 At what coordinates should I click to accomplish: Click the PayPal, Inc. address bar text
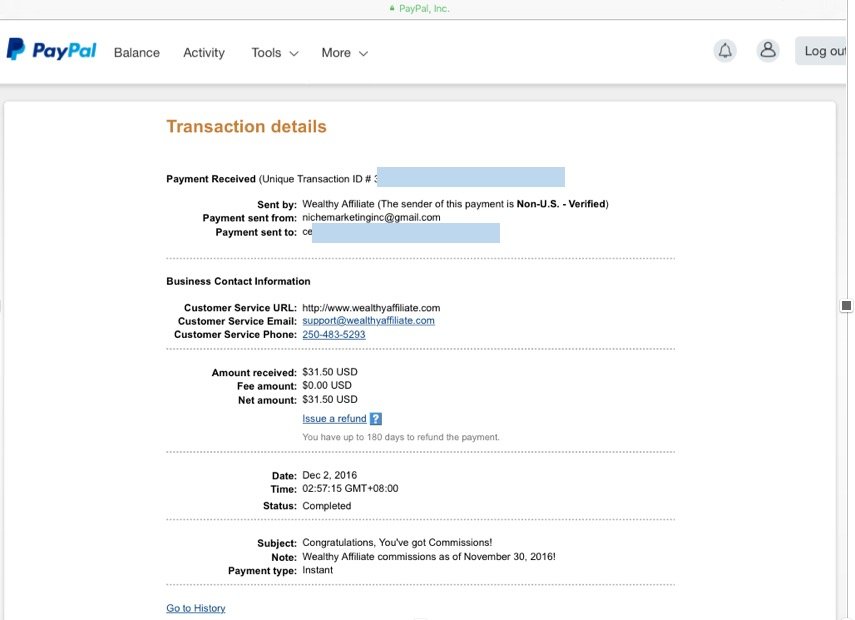click(424, 8)
